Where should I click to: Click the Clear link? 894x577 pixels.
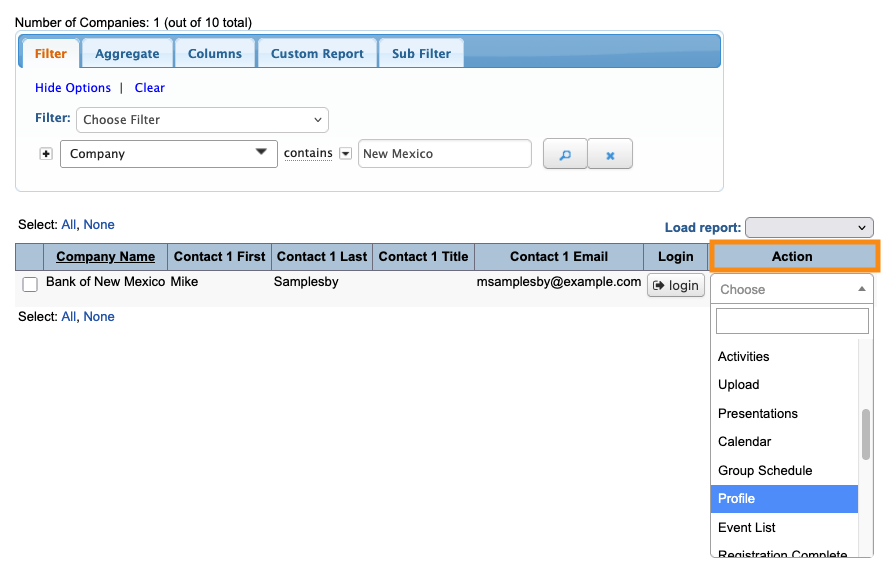pos(150,88)
